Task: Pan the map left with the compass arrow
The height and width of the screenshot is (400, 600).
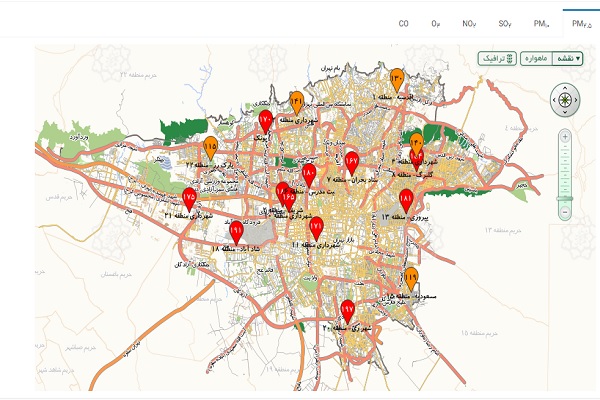Action: click(x=554, y=100)
